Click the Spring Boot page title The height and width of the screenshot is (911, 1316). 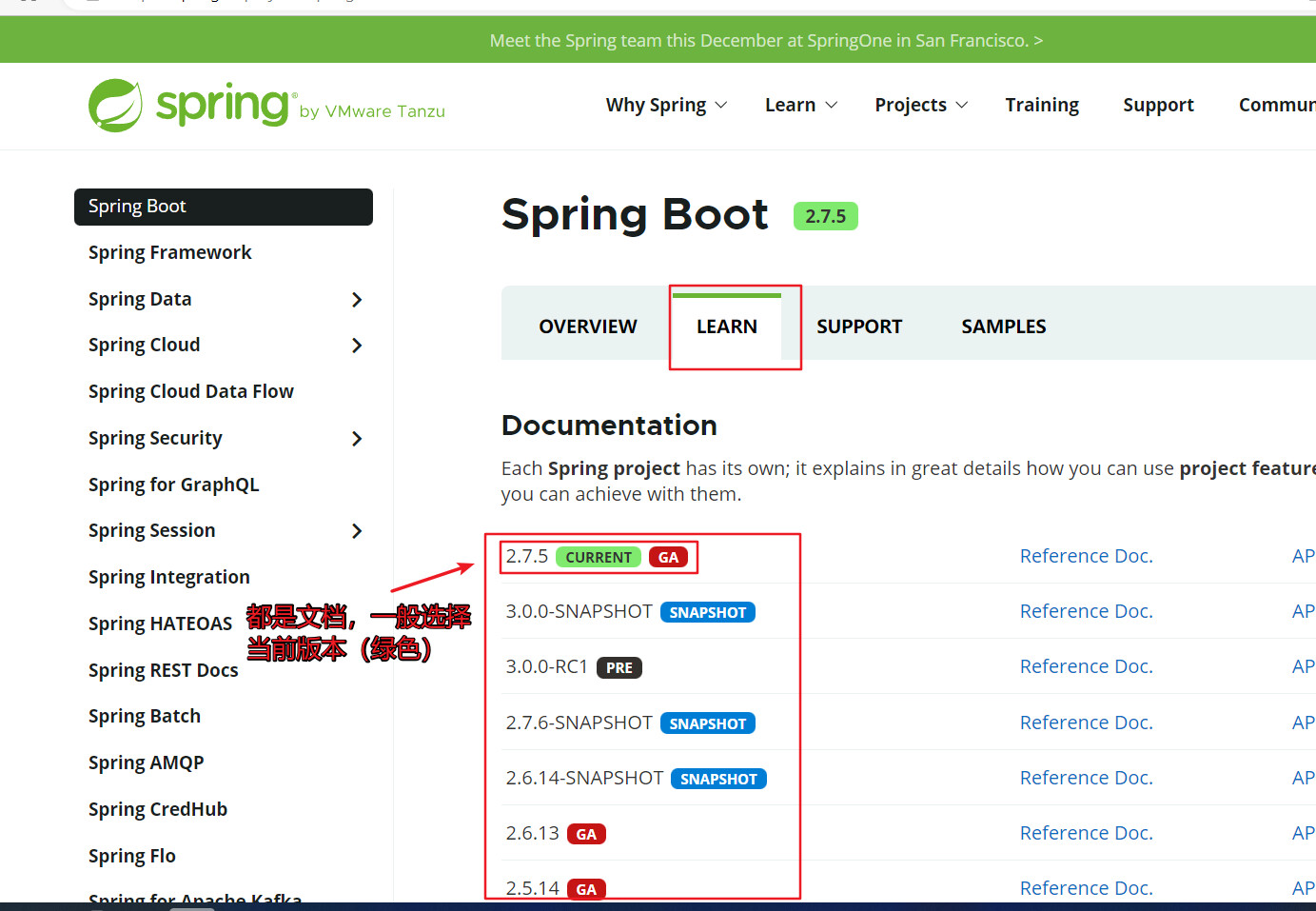(x=635, y=214)
